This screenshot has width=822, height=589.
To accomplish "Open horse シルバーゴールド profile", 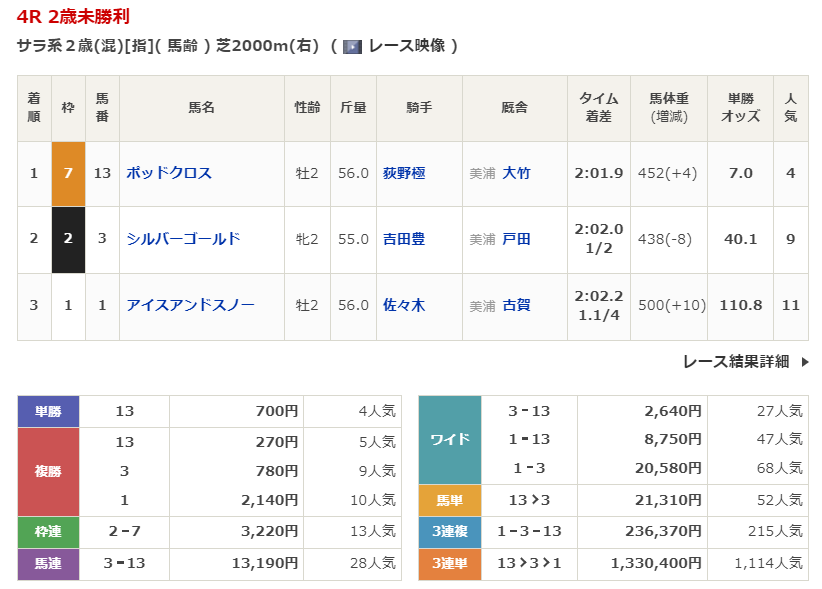I will pos(183,239).
